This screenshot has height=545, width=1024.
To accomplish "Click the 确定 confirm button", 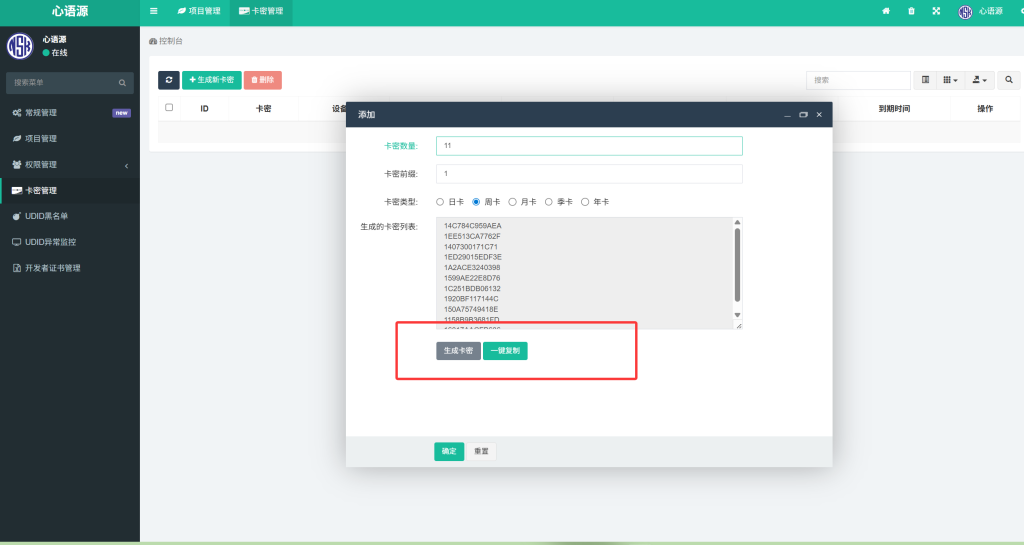I will pyautogui.click(x=449, y=452).
